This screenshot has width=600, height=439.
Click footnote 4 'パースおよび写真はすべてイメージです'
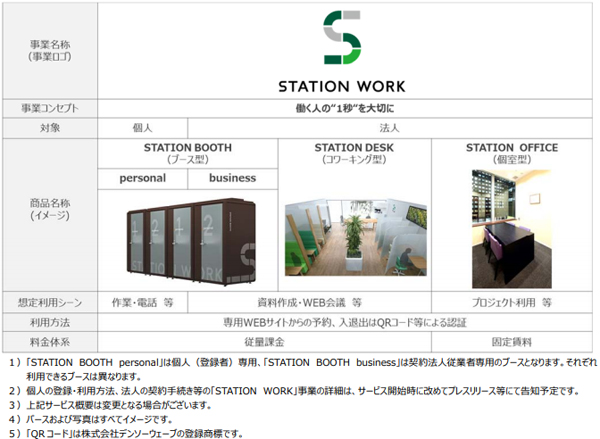(x=91, y=419)
